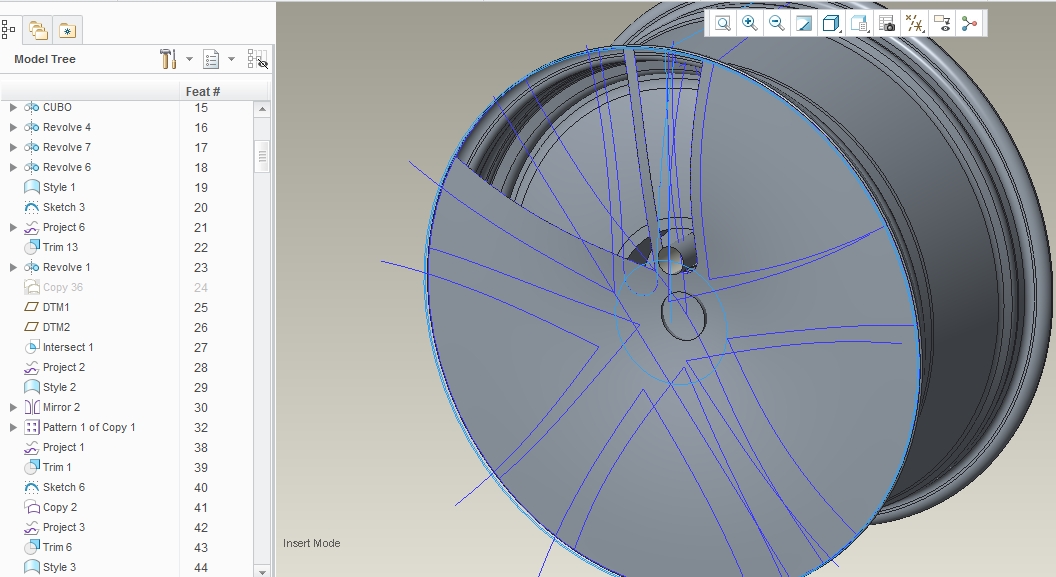
Task: Select the Trim 13 feature icon
Action: coord(32,247)
